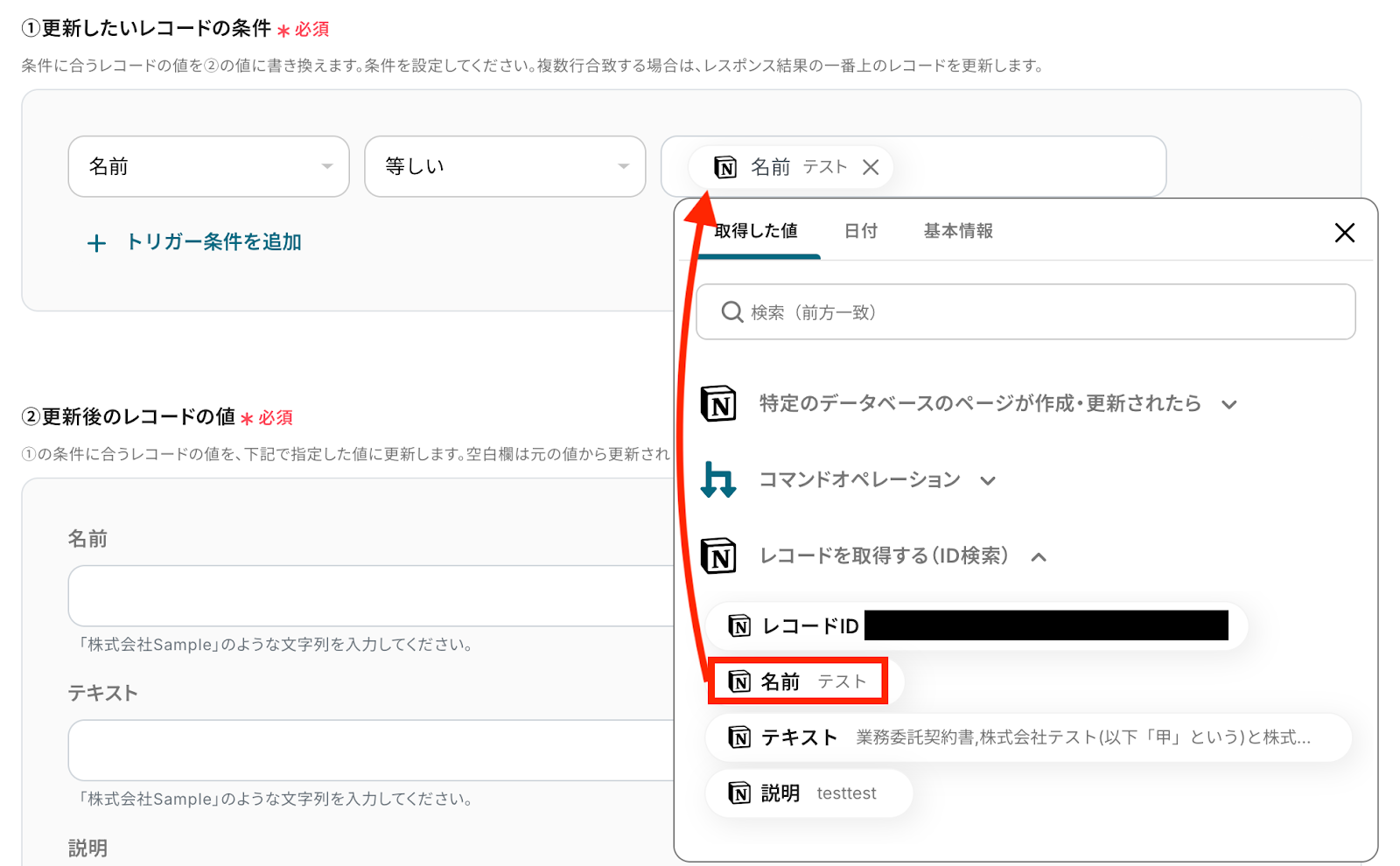Click the plus icon for adding trigger condition
Image resolution: width=1400 pixels, height=866 pixels.
tap(96, 243)
